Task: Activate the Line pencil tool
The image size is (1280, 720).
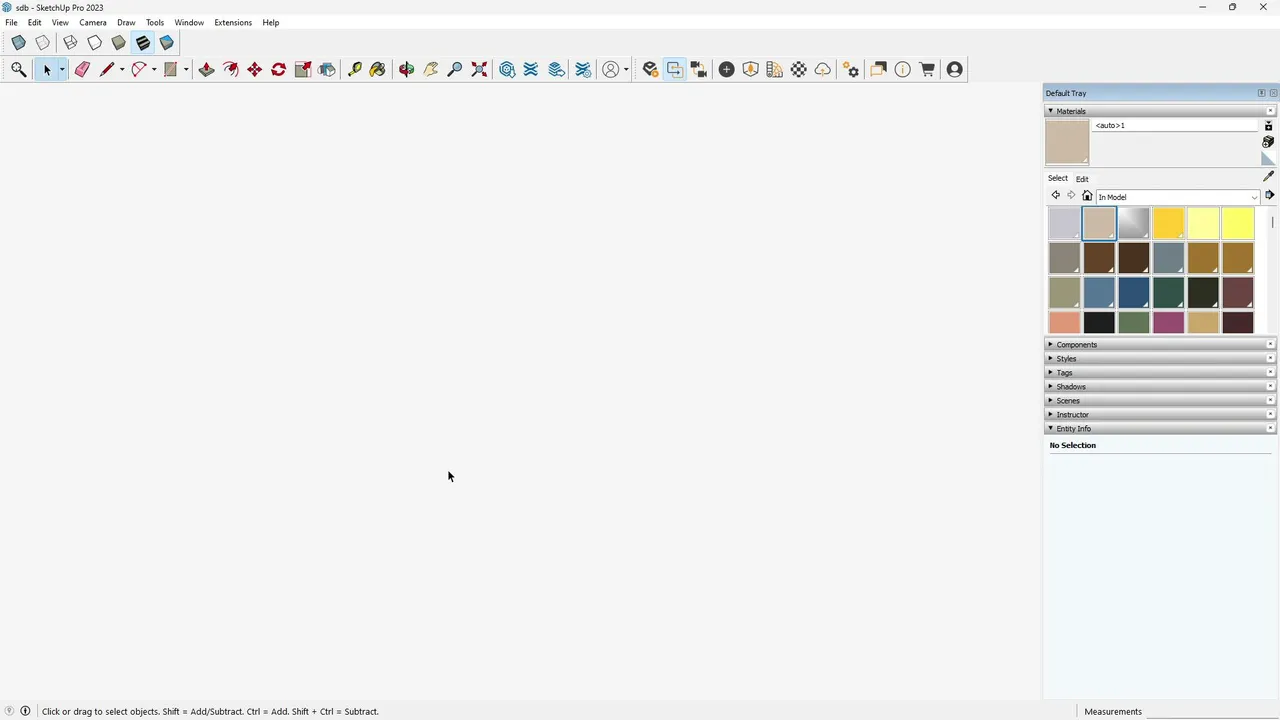Action: [x=106, y=69]
